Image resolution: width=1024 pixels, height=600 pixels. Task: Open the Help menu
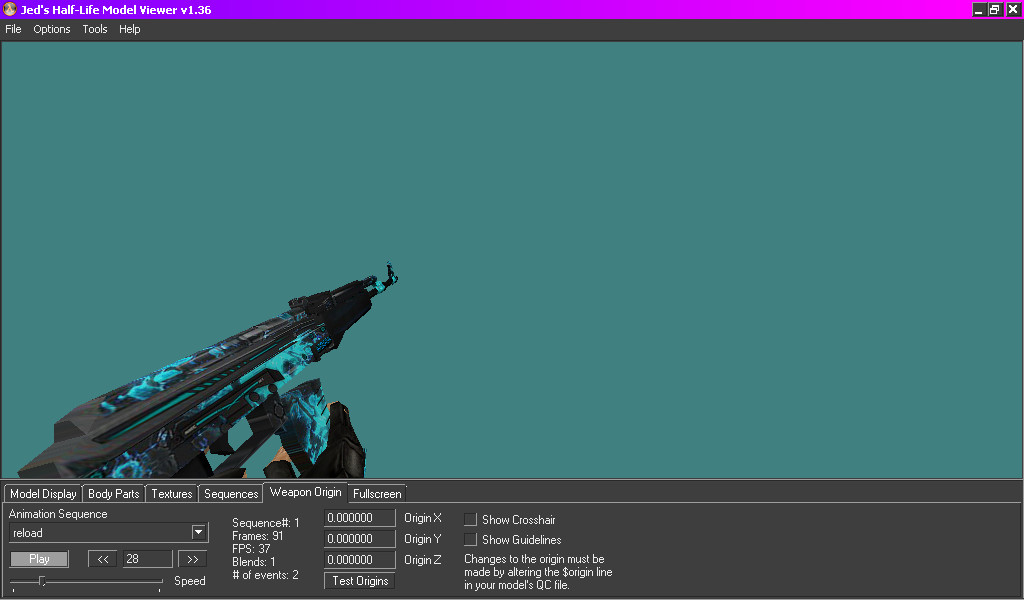pos(129,29)
